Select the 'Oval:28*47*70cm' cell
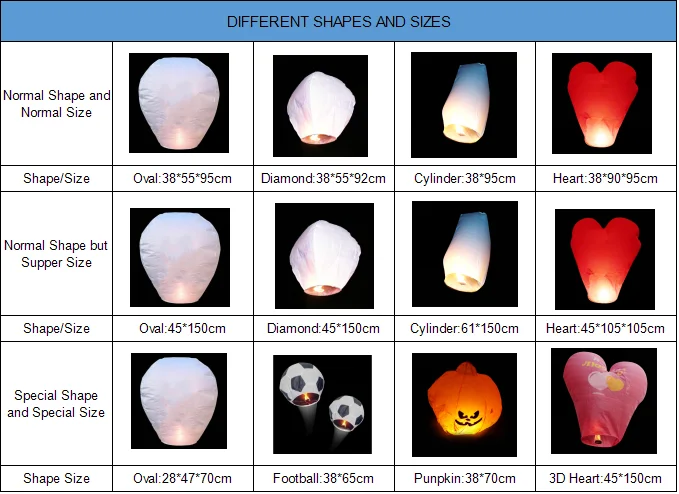Viewport: 679px width, 494px height. 182,478
